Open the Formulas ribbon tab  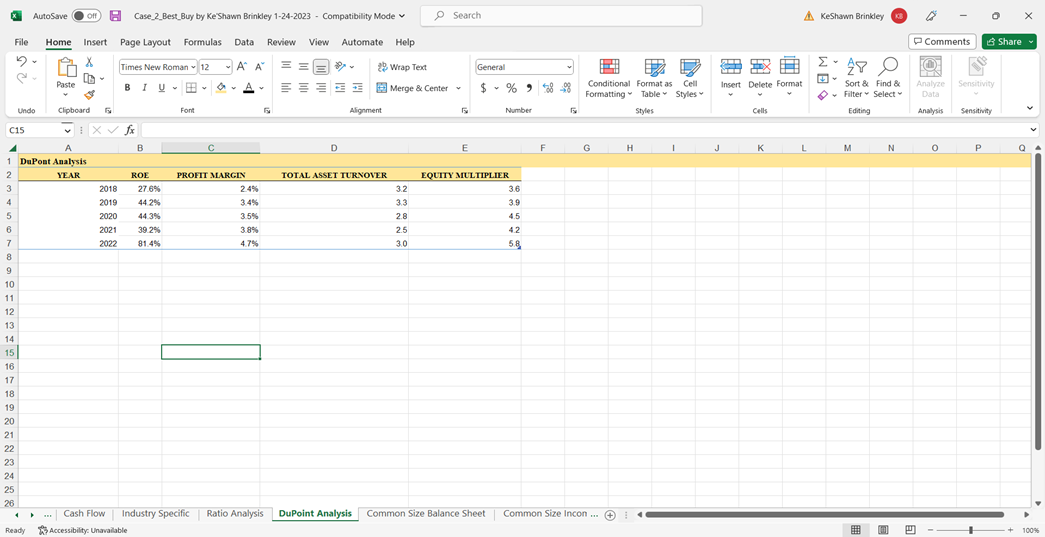(202, 42)
